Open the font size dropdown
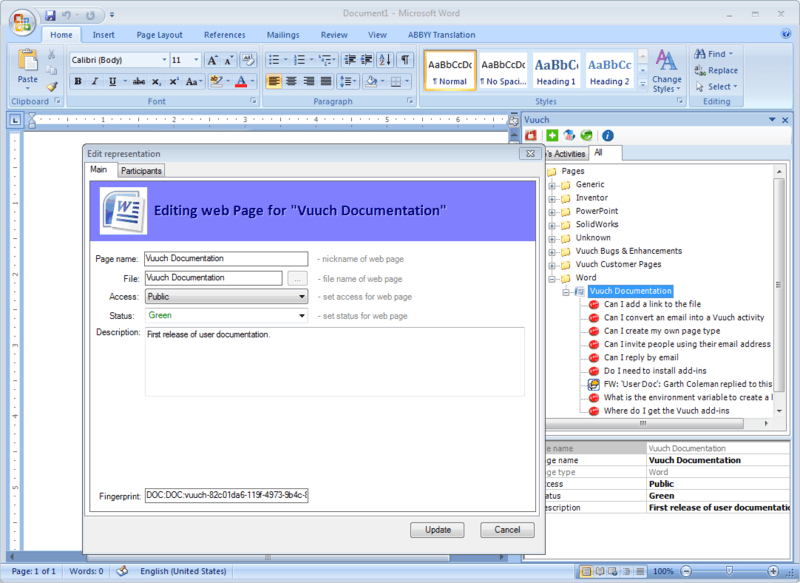 click(x=196, y=60)
